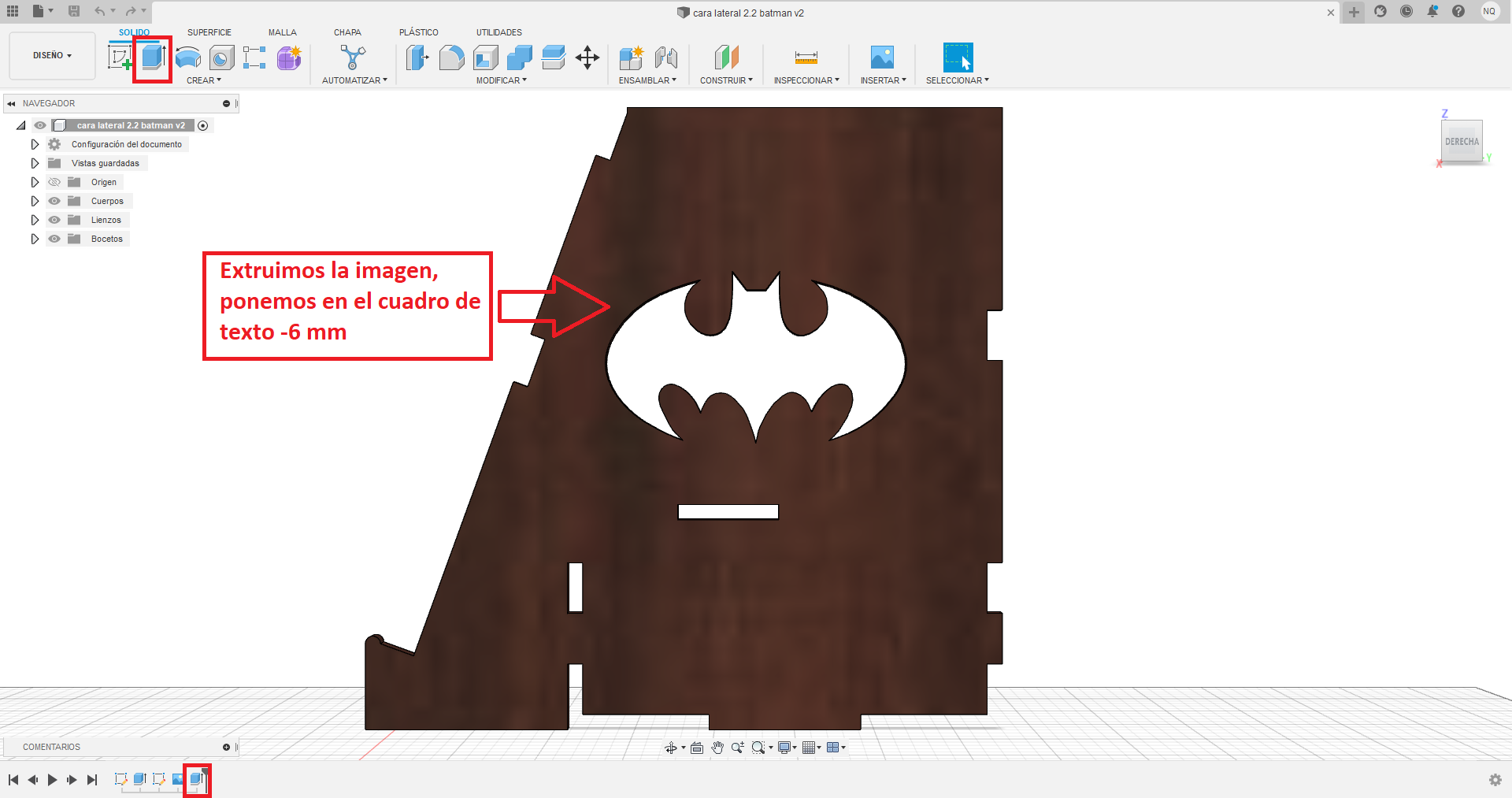The height and width of the screenshot is (798, 1512).
Task: Select the Joint tool
Action: coord(666,58)
